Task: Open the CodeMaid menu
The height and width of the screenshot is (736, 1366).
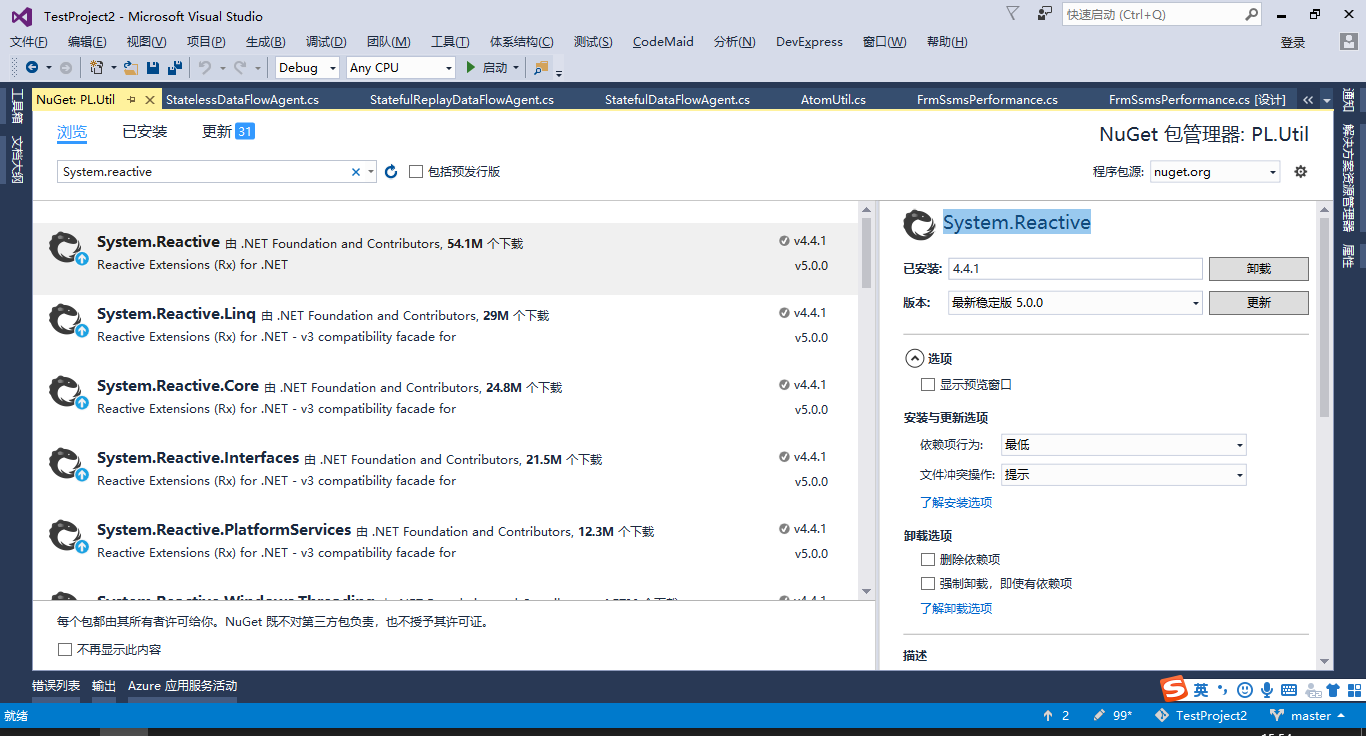Action: click(x=663, y=42)
